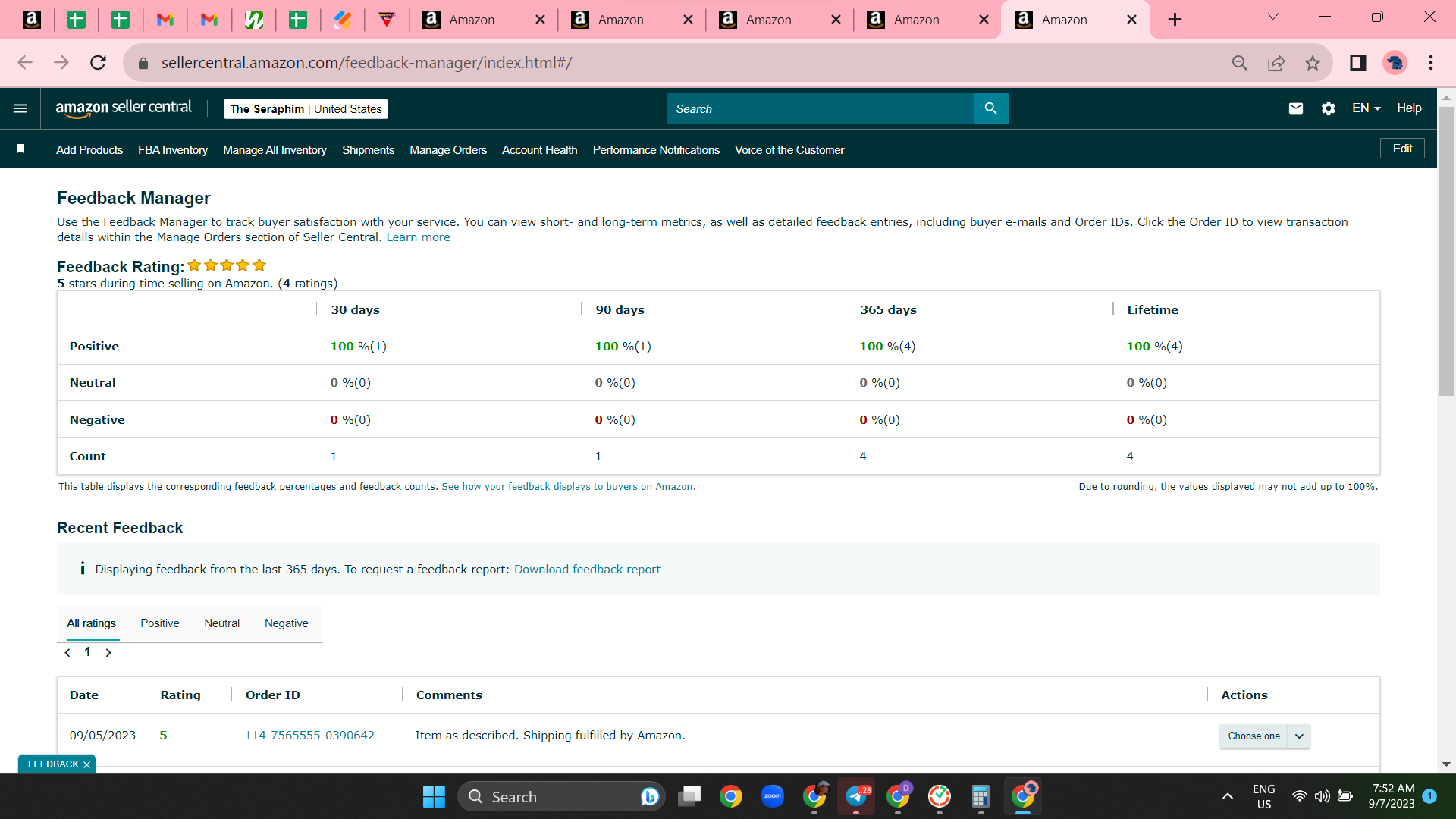Click the Lifetime count value 4
Screen dimensions: 1456x819
pos(1130,457)
